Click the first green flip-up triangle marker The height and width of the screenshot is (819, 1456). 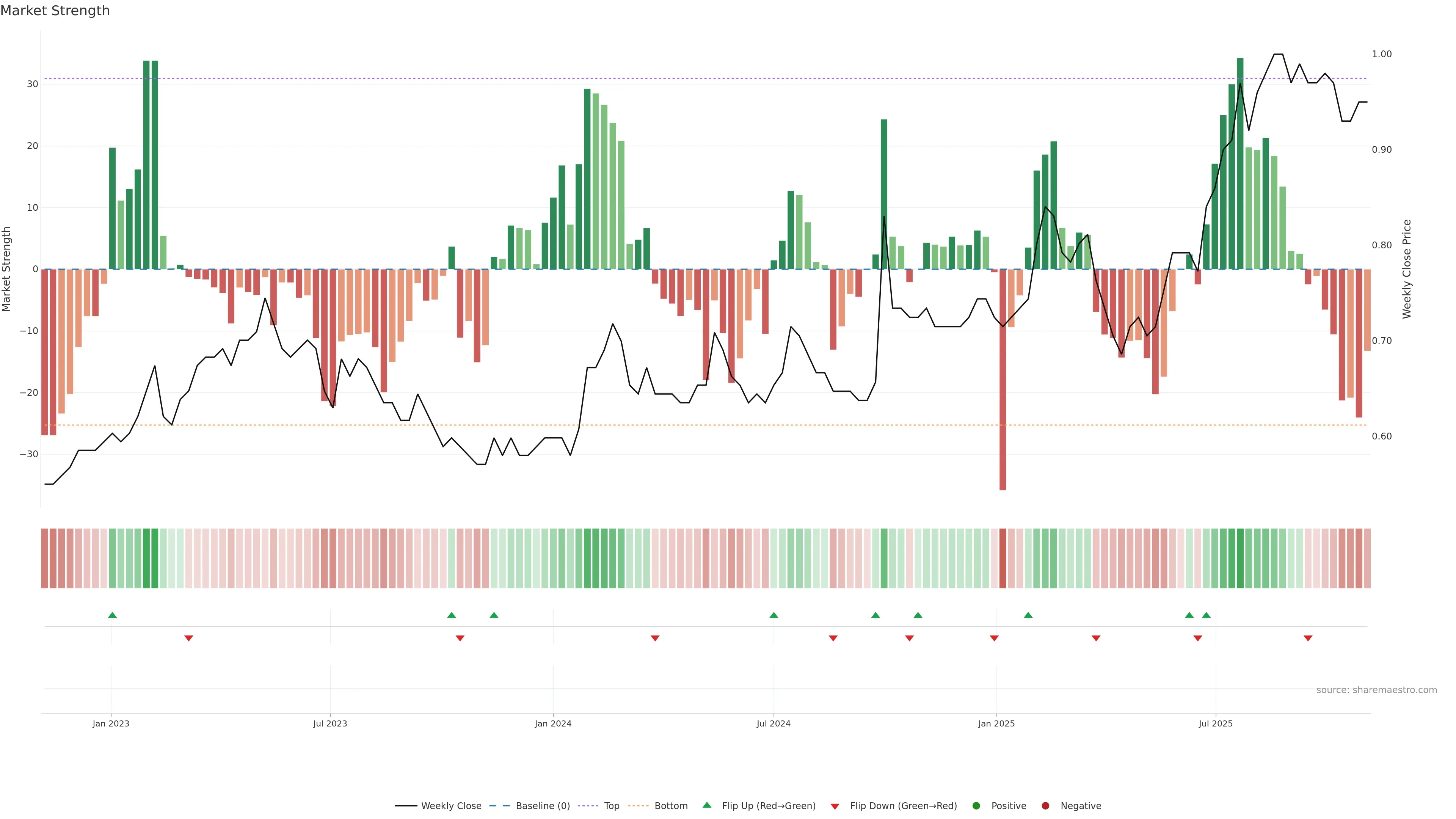point(113,615)
